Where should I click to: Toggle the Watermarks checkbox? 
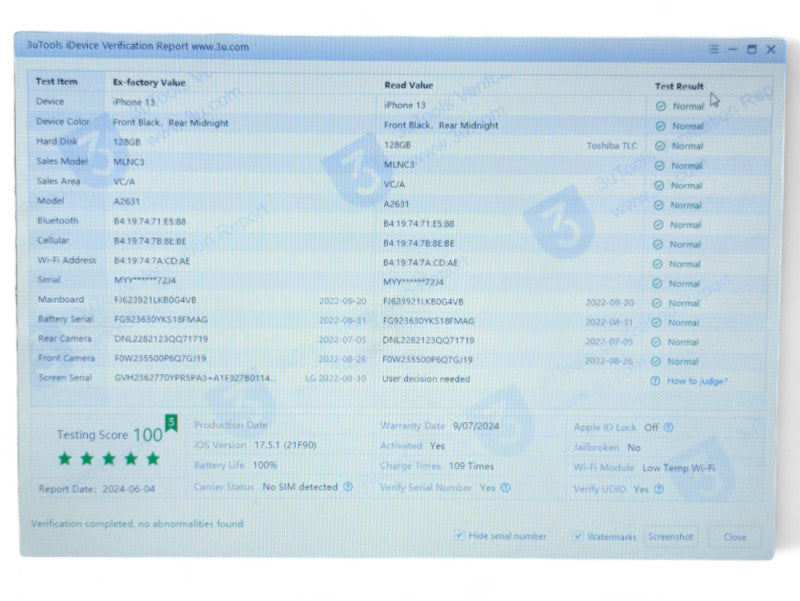click(578, 536)
